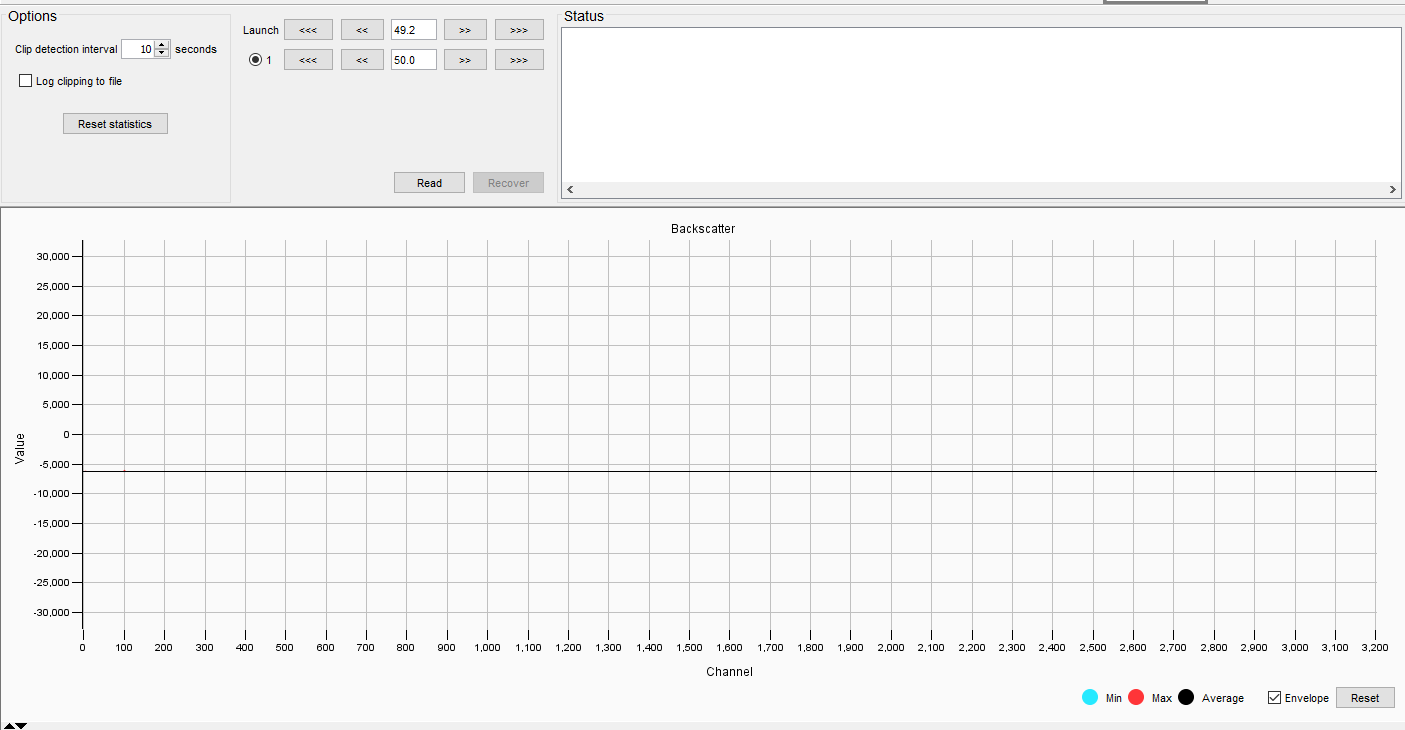Click the Read button
This screenshot has width=1405, height=730.
pyautogui.click(x=429, y=182)
